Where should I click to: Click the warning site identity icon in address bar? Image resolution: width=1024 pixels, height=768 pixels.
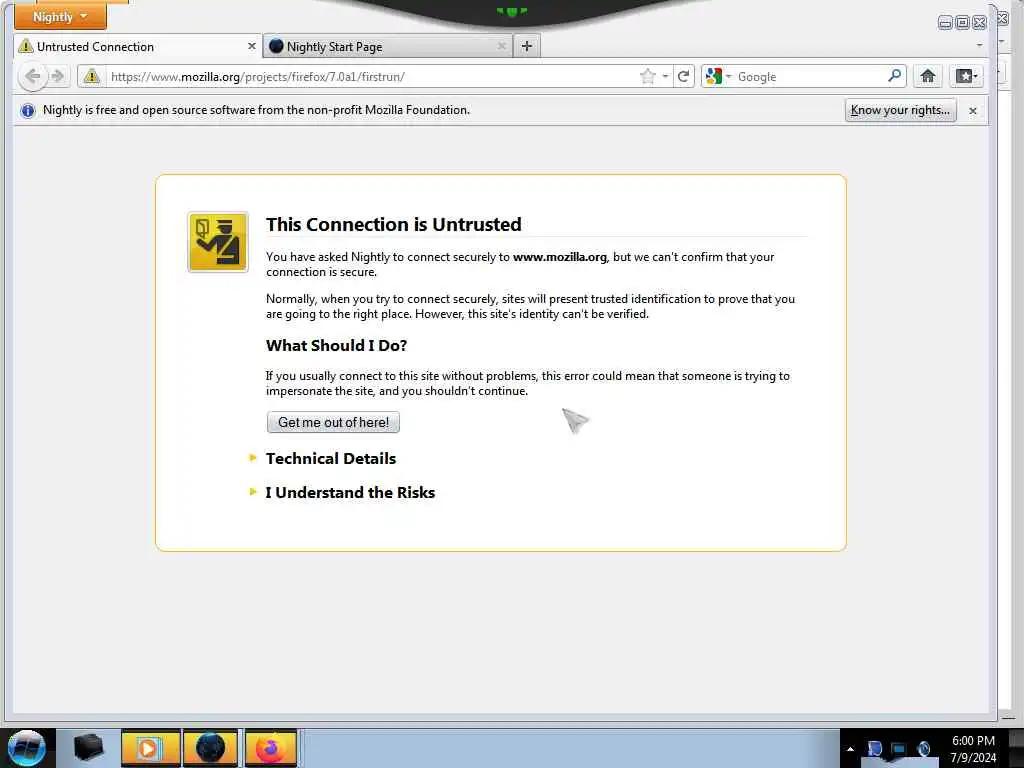tap(92, 76)
